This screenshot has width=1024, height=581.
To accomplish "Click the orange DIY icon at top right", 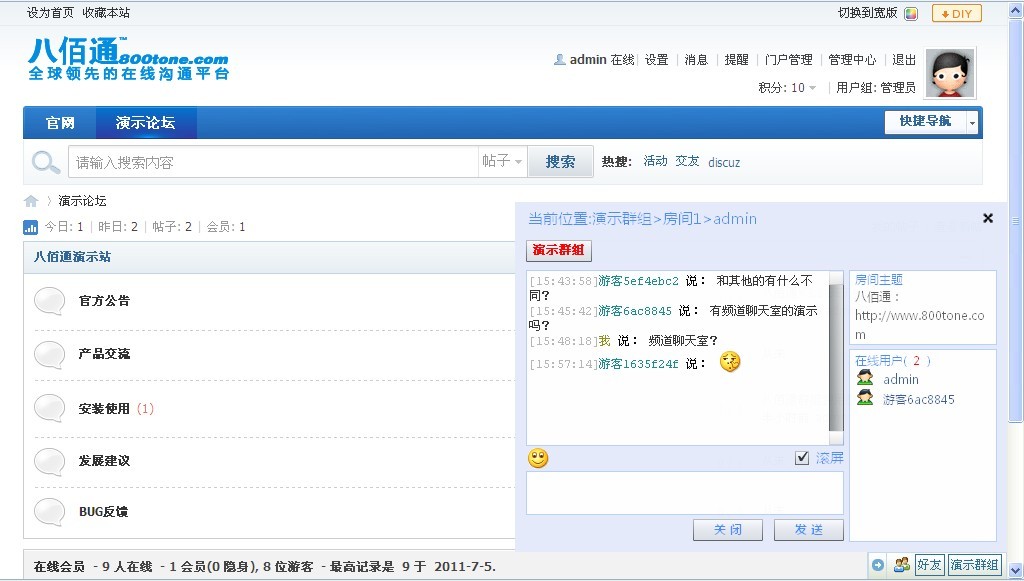I will tap(956, 13).
